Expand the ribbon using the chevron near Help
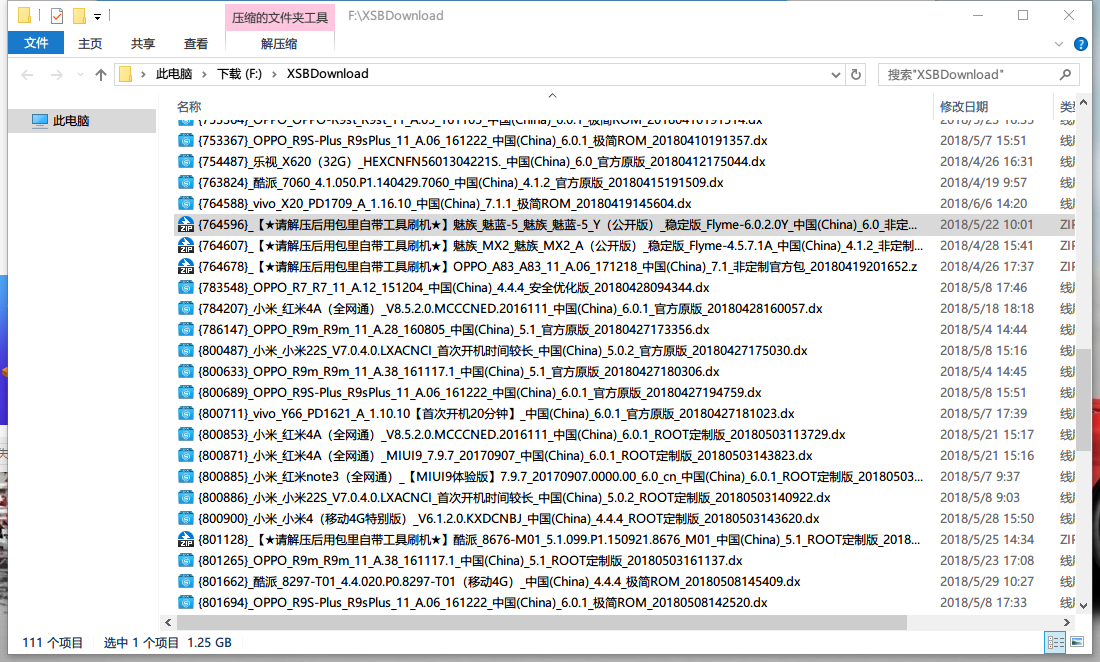 pos(1059,44)
